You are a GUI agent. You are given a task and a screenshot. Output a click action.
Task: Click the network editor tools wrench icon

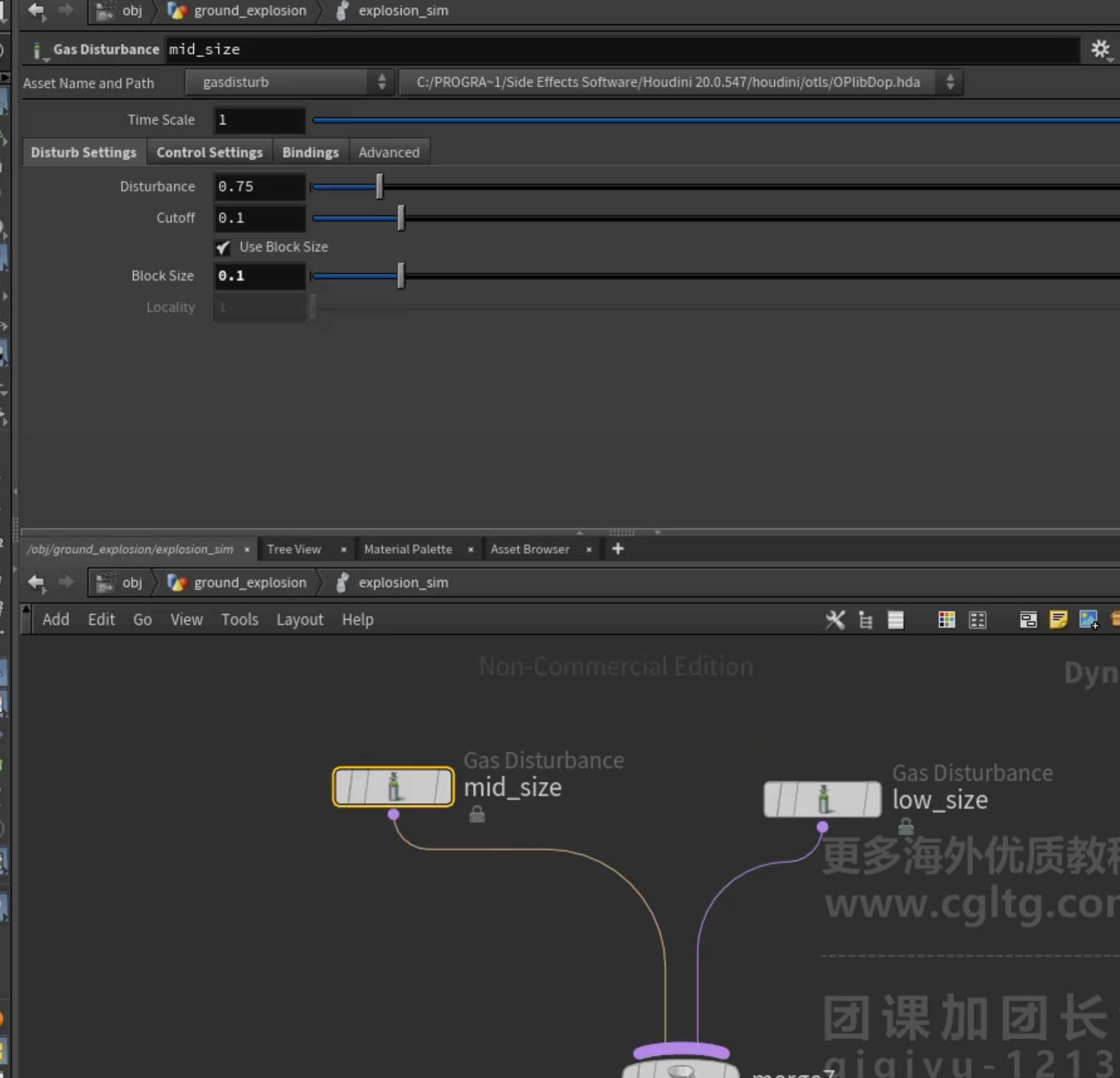(x=835, y=620)
